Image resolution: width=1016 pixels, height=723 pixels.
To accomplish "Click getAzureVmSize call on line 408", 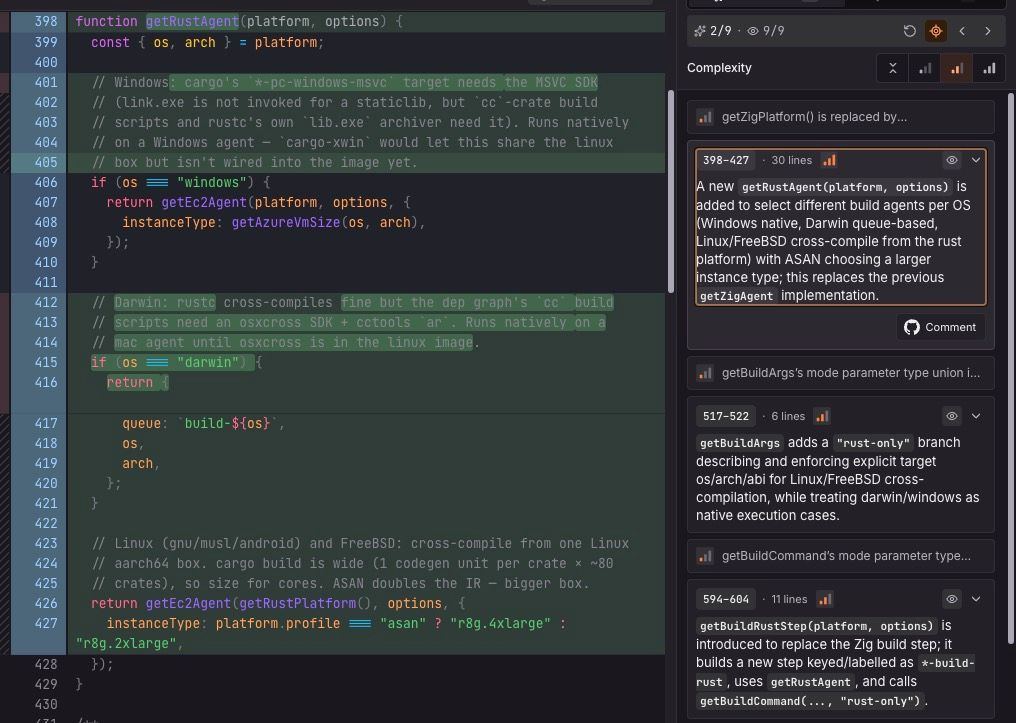I will (286, 222).
